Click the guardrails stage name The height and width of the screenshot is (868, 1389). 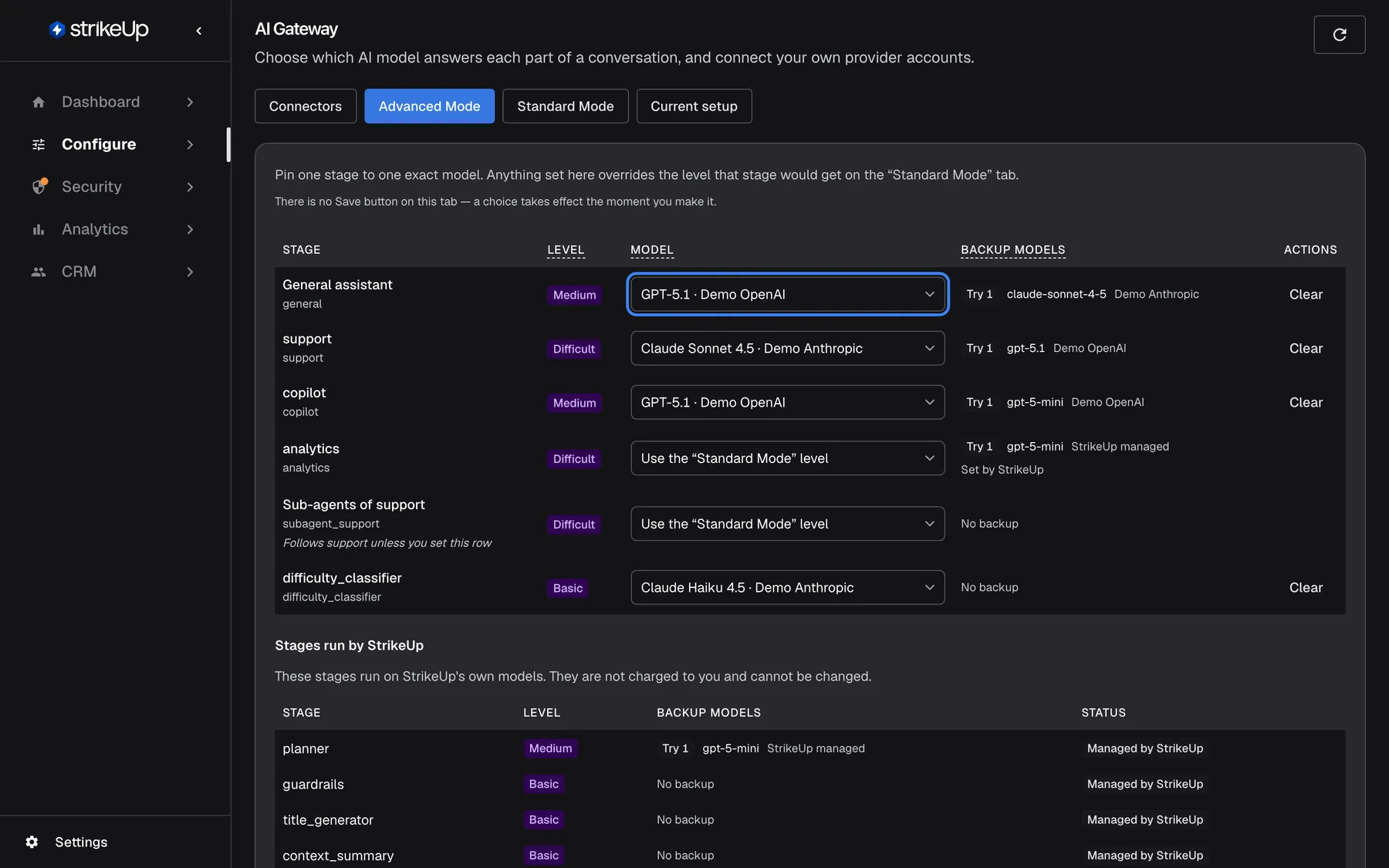click(x=313, y=784)
